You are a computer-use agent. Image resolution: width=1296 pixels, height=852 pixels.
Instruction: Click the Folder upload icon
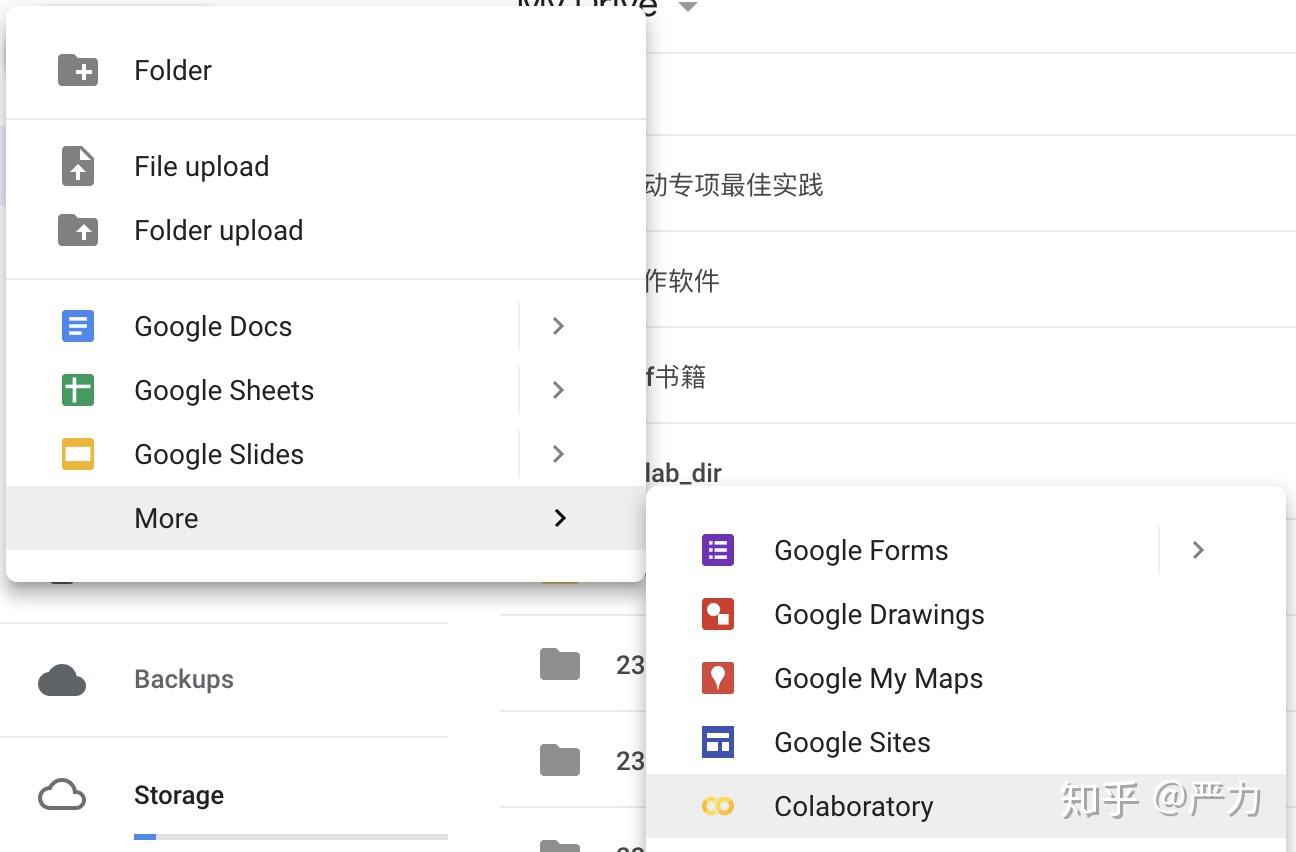(x=78, y=230)
